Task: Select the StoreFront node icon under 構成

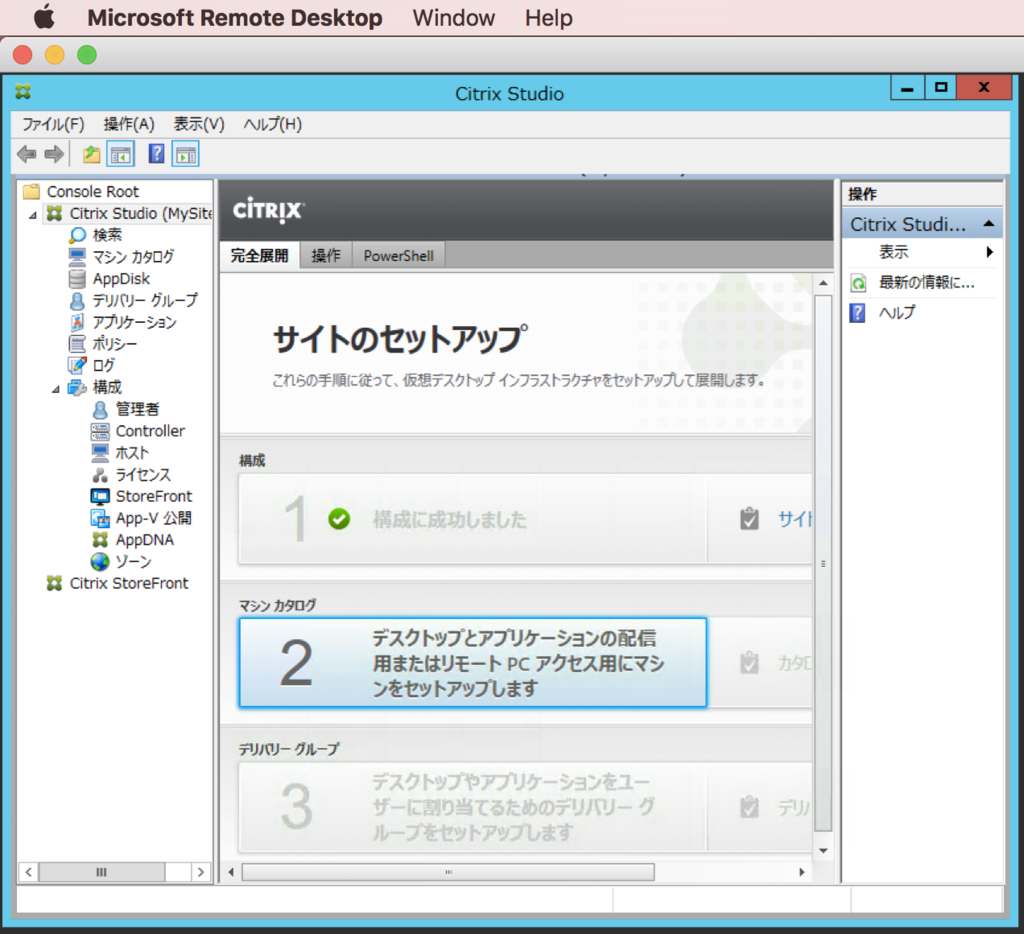Action: click(100, 496)
